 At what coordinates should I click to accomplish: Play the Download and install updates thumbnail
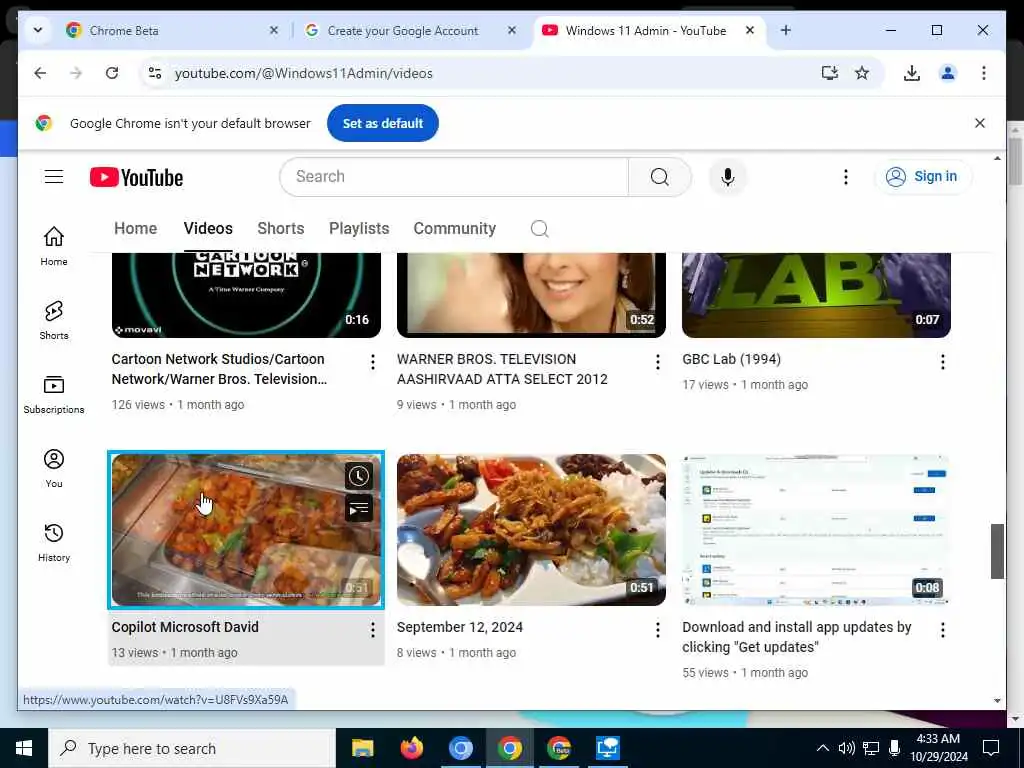tap(816, 530)
